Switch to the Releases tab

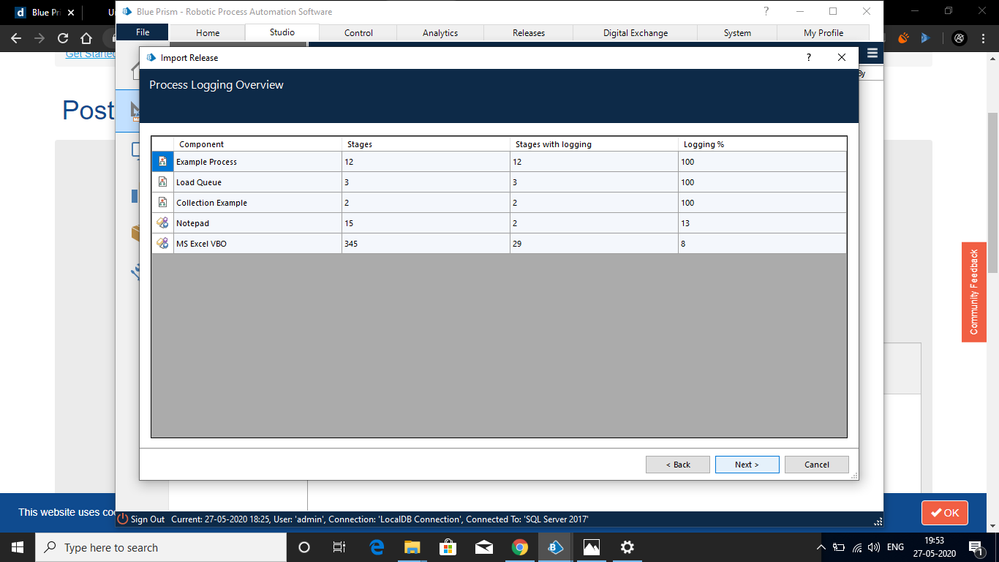click(528, 32)
